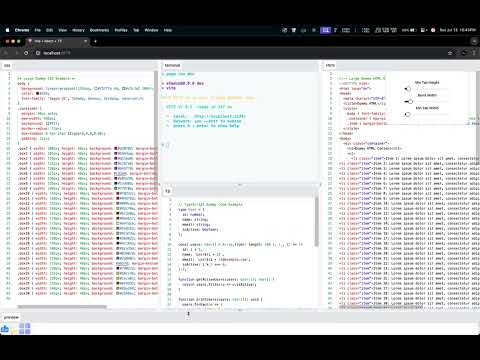Open the Chrome three-dot menu
480x360 pixels.
coord(474,53)
